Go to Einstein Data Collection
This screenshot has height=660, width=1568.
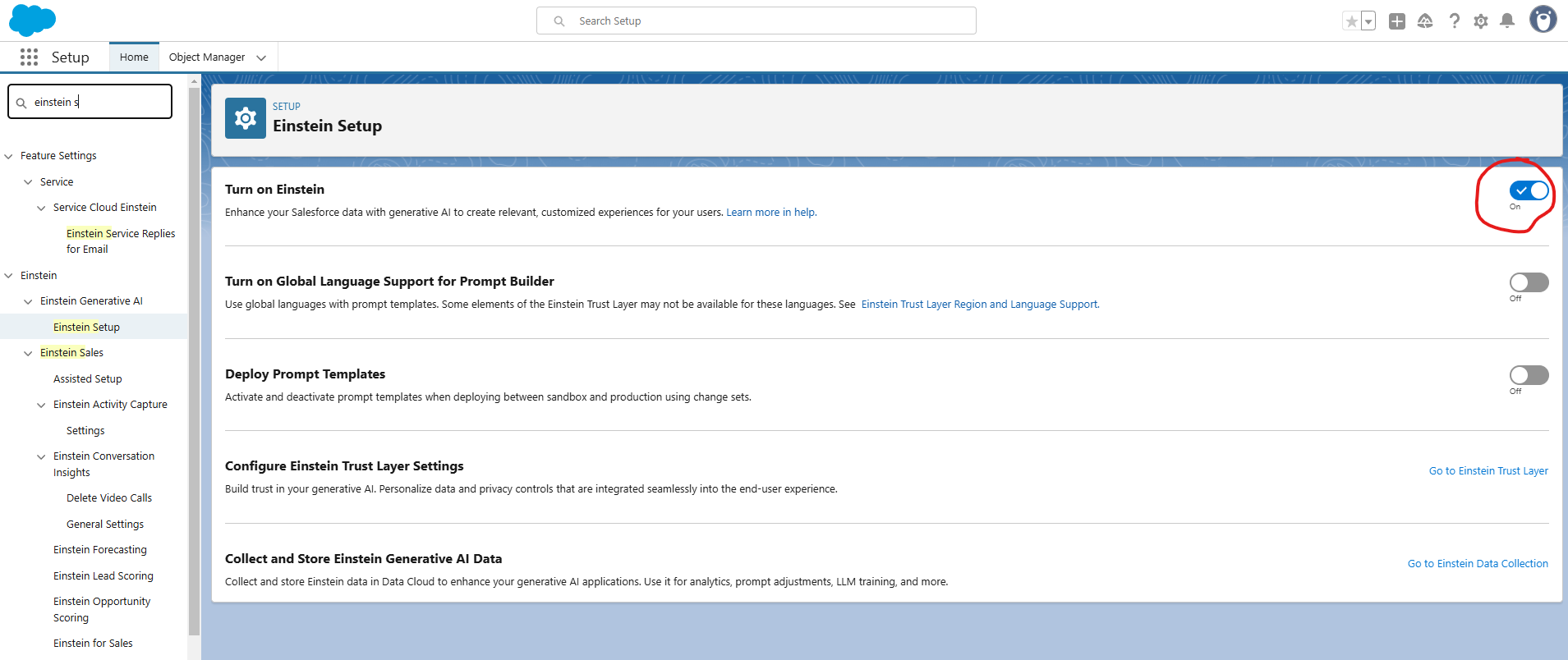[x=1478, y=563]
